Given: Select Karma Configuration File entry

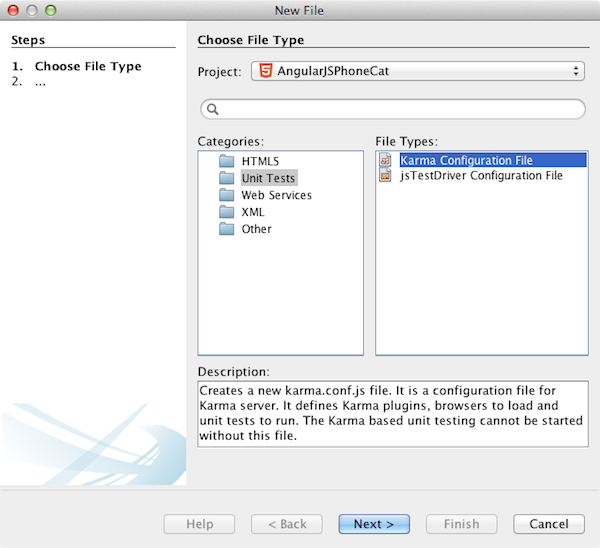Looking at the screenshot, I should [466, 160].
